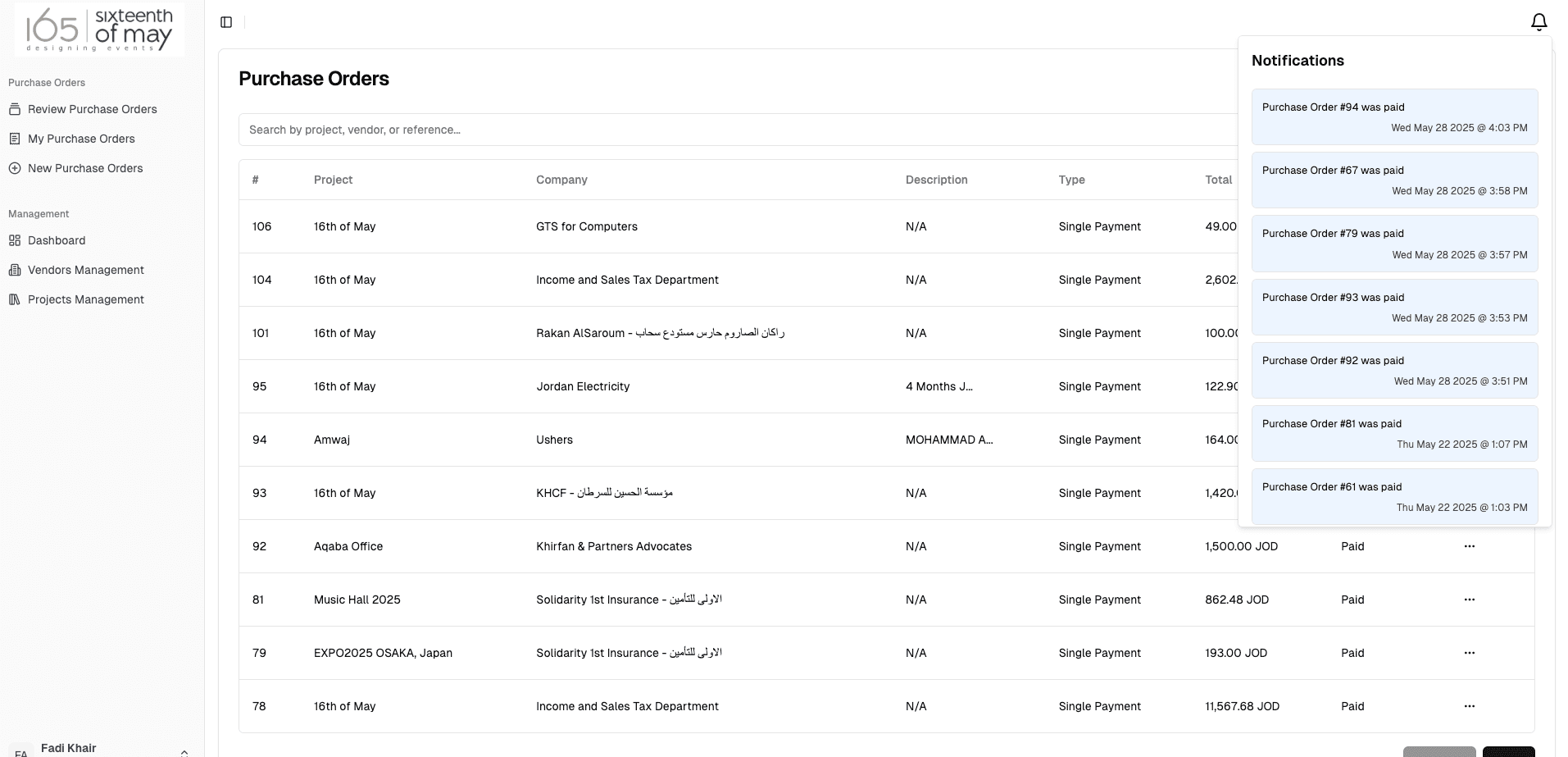Viewport: 1568px width, 757px height.
Task: Select Music Hall 2025 project cell
Action: click(x=357, y=600)
